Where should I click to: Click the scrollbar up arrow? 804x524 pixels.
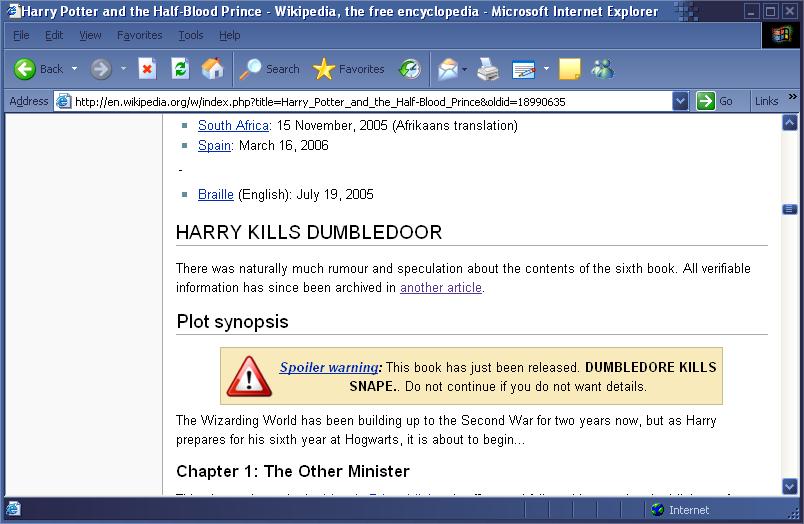coord(790,123)
